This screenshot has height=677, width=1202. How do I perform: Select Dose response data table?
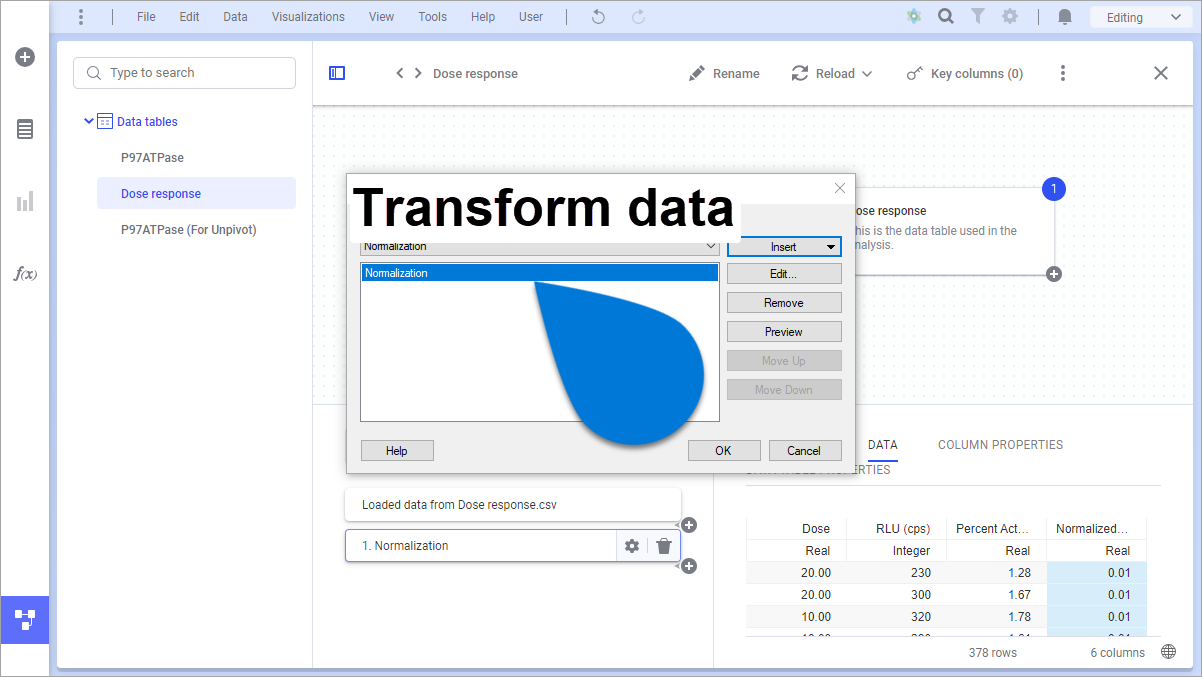(x=196, y=193)
